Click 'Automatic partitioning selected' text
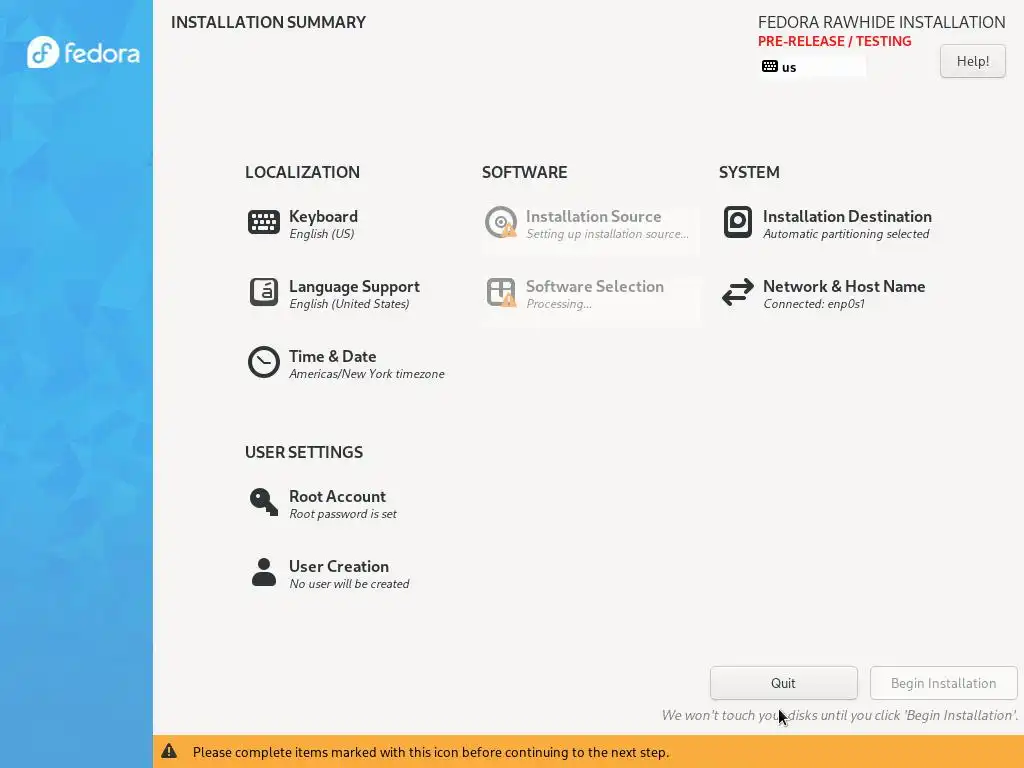1024x768 pixels. [846, 234]
